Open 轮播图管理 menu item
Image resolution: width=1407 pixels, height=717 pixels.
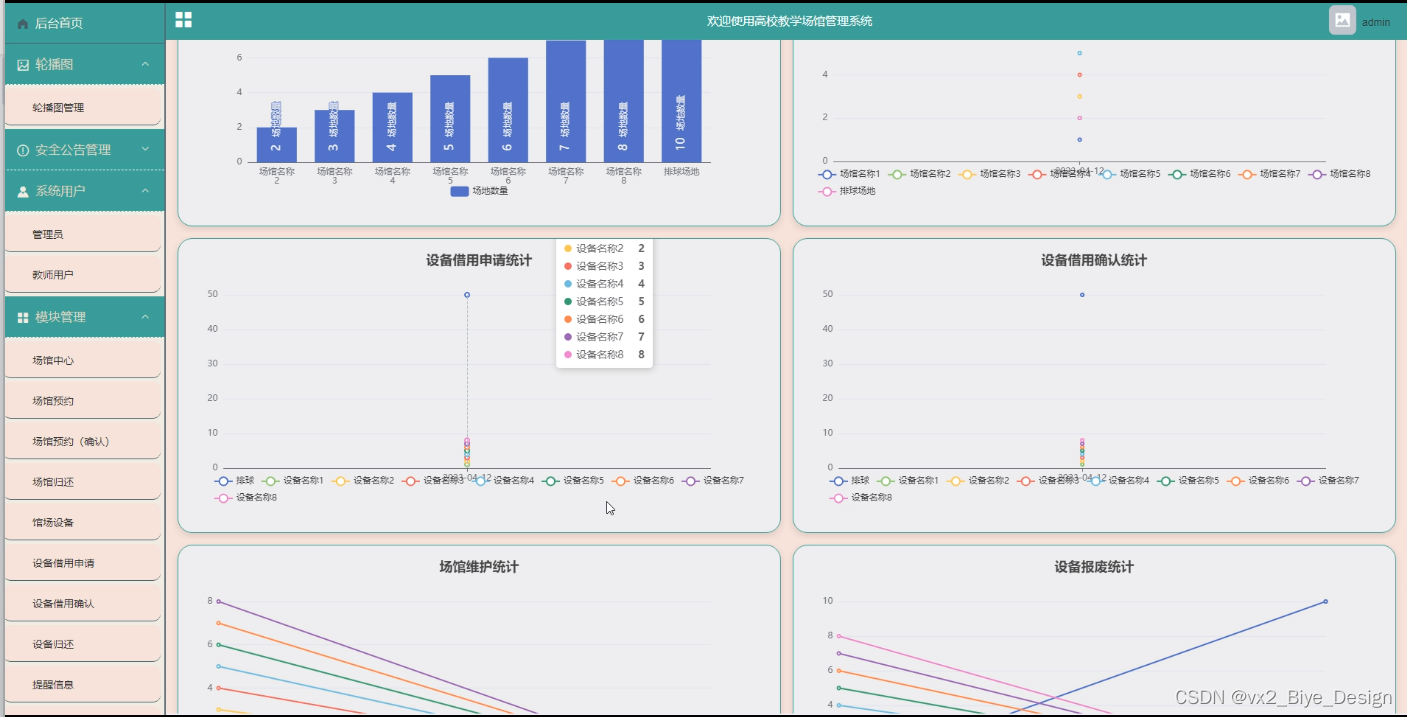tap(82, 107)
